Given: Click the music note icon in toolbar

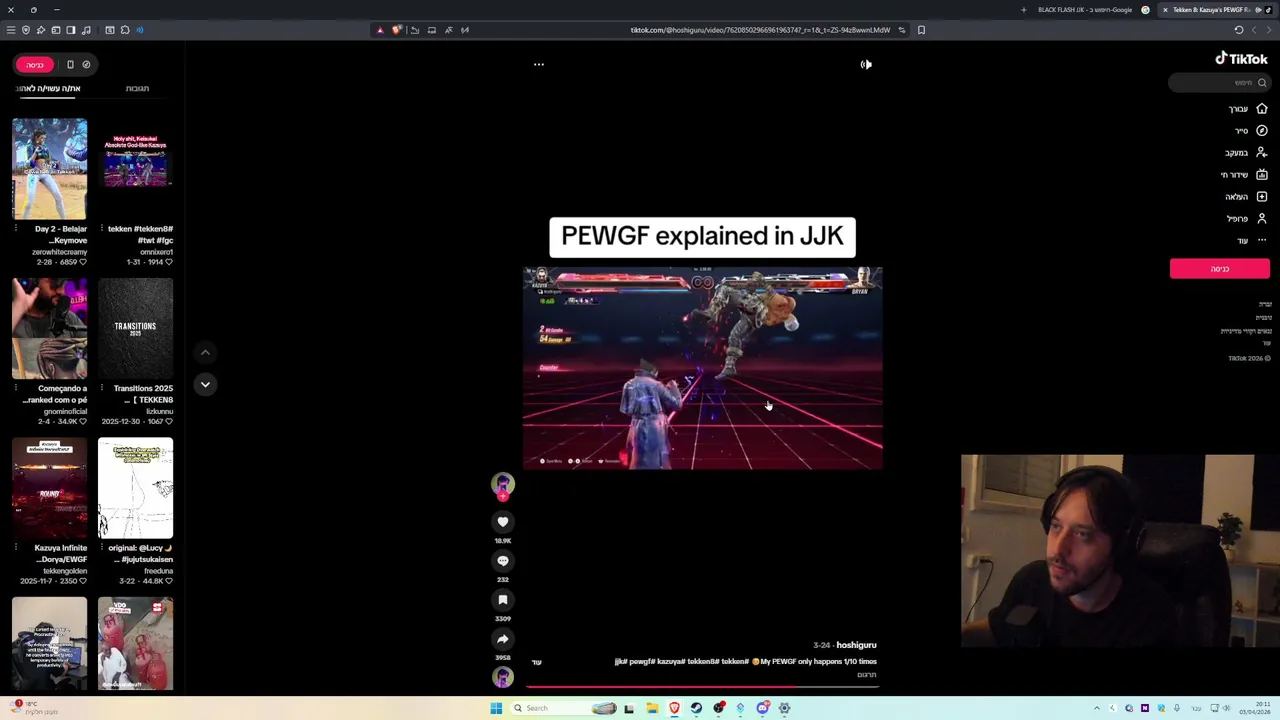Looking at the screenshot, I should click(x=86, y=30).
